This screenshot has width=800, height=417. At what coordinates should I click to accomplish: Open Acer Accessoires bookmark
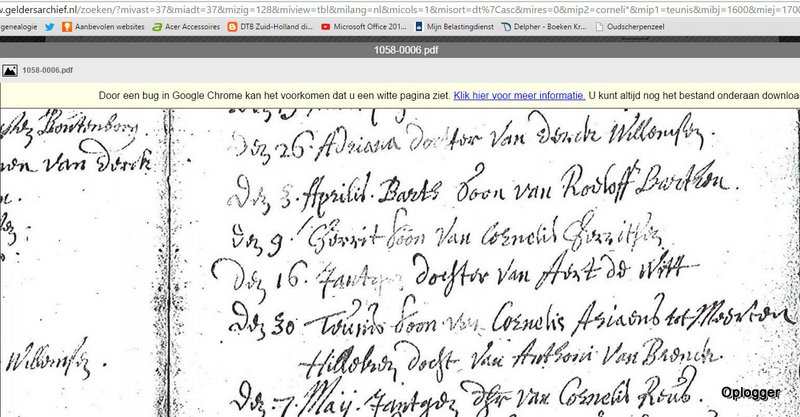[192, 27]
